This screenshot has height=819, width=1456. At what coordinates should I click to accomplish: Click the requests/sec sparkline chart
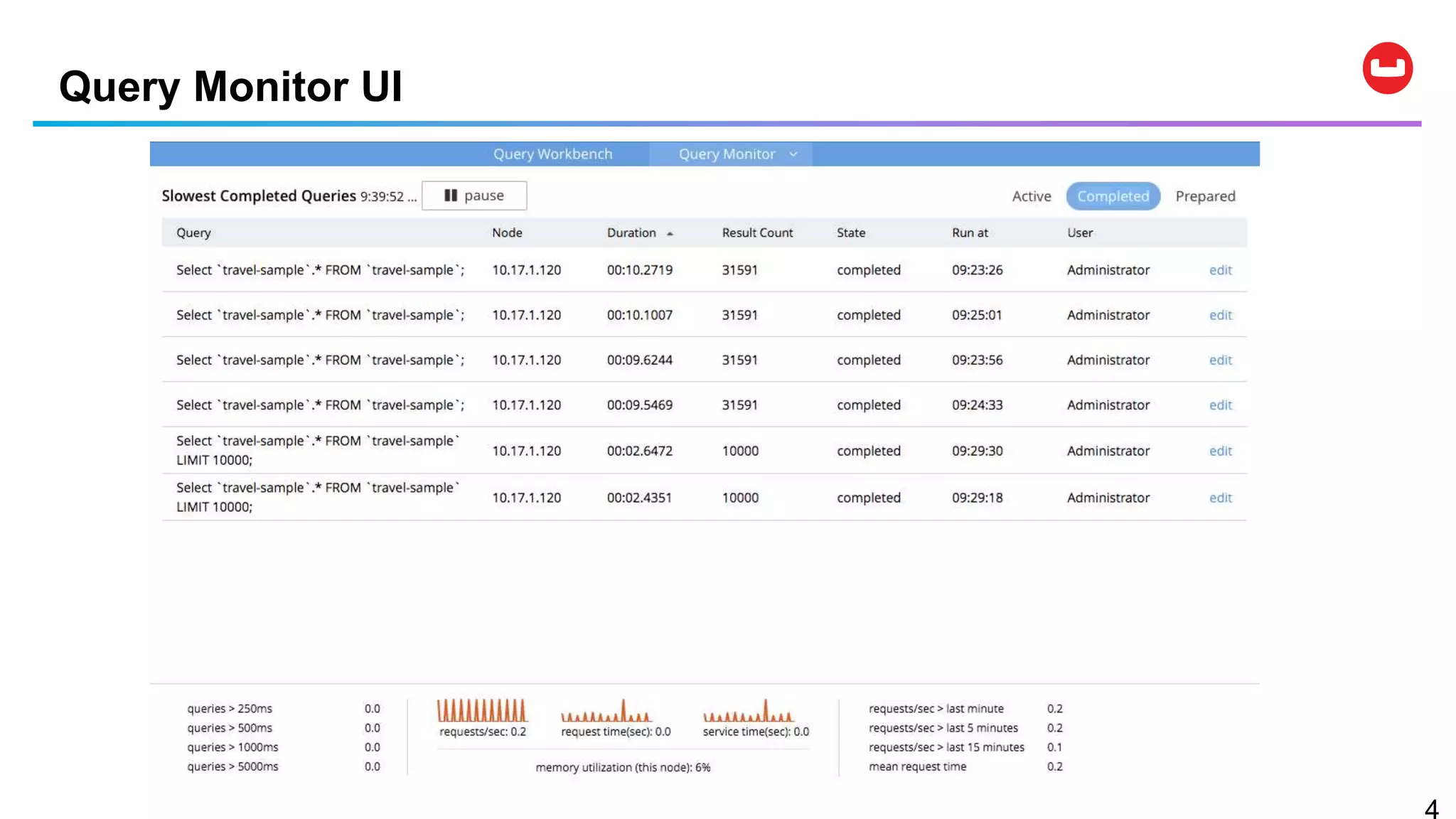[482, 710]
